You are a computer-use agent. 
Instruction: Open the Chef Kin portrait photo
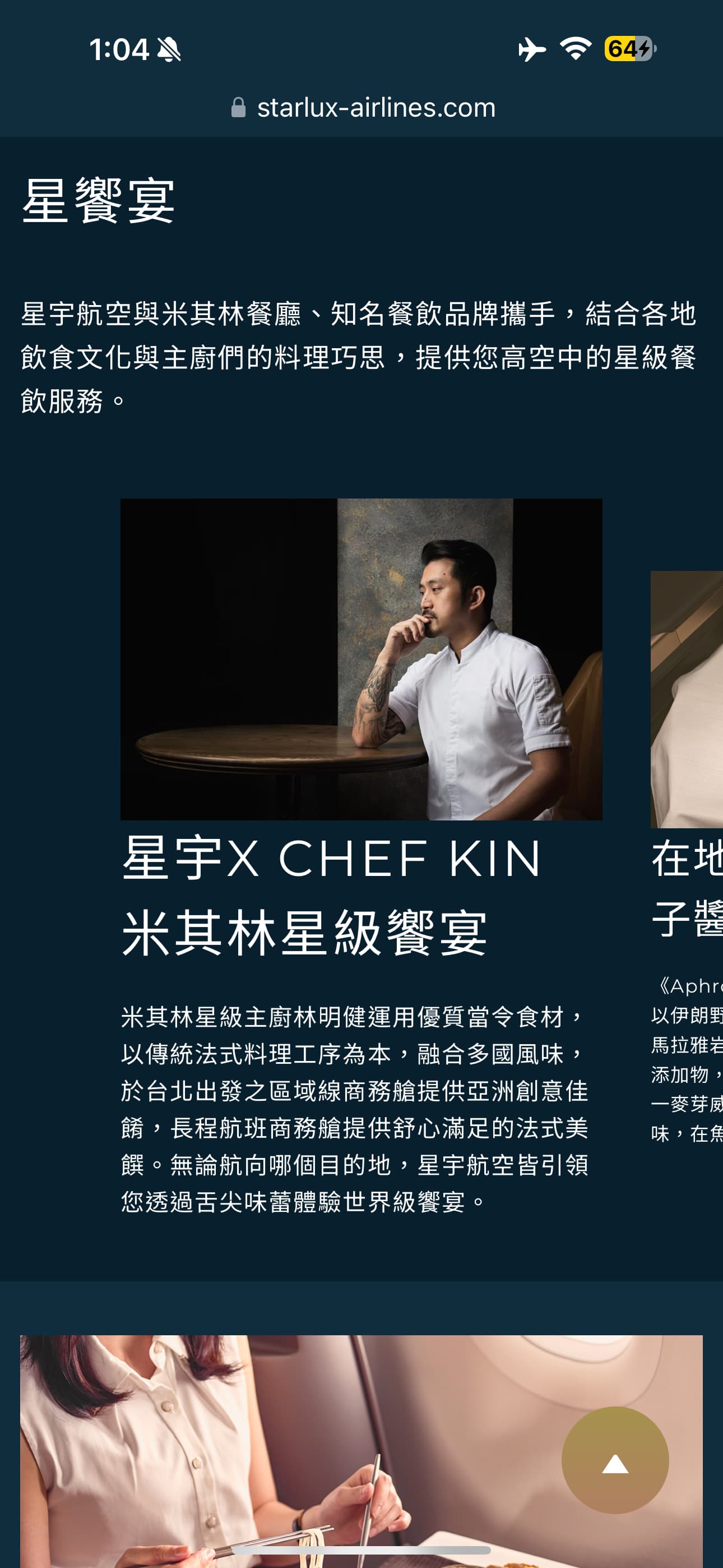pos(361,659)
